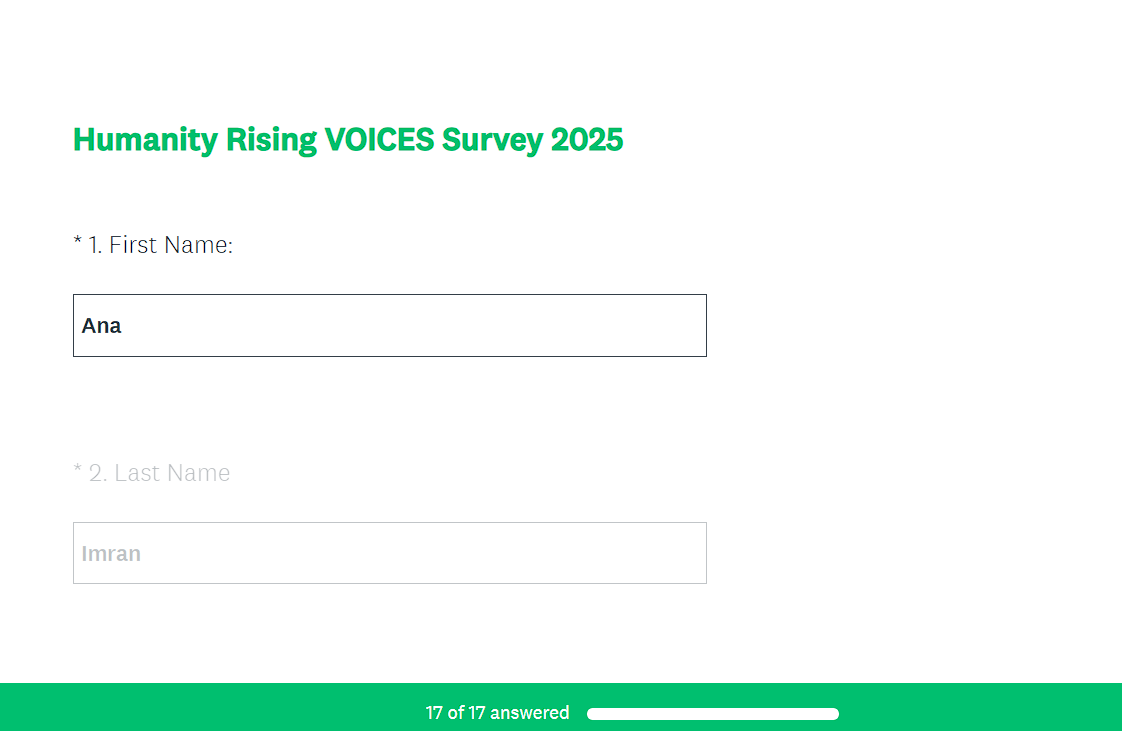Click the required asterisk beside Last Name
Image resolution: width=1122 pixels, height=731 pixels.
pyautogui.click(x=77, y=471)
